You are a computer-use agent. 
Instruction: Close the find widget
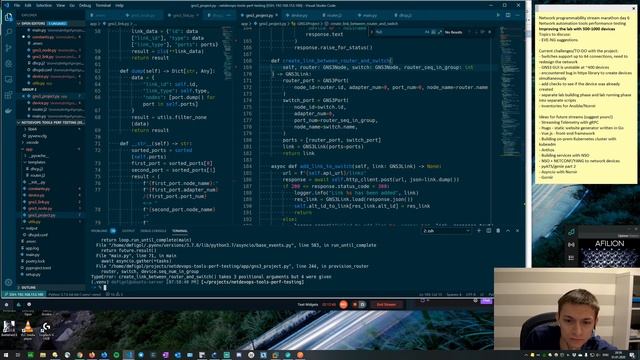click(490, 32)
